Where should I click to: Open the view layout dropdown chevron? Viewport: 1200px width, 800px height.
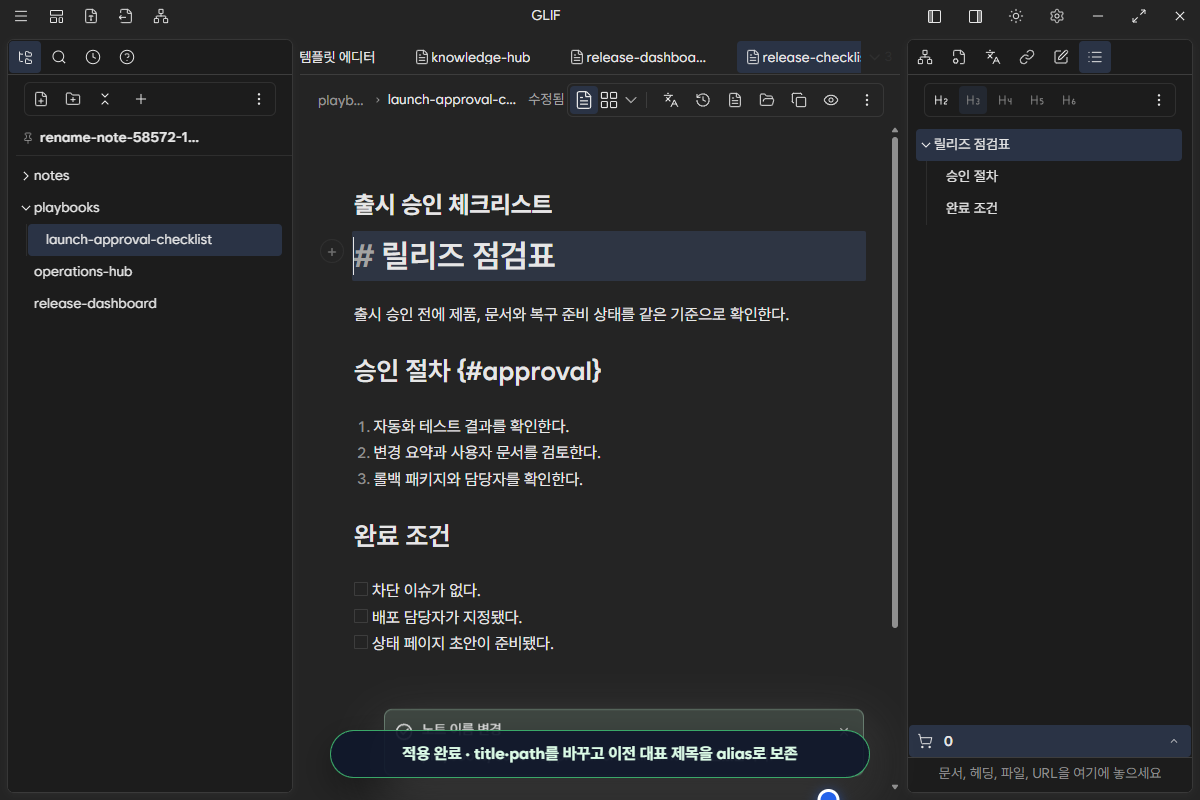631,100
